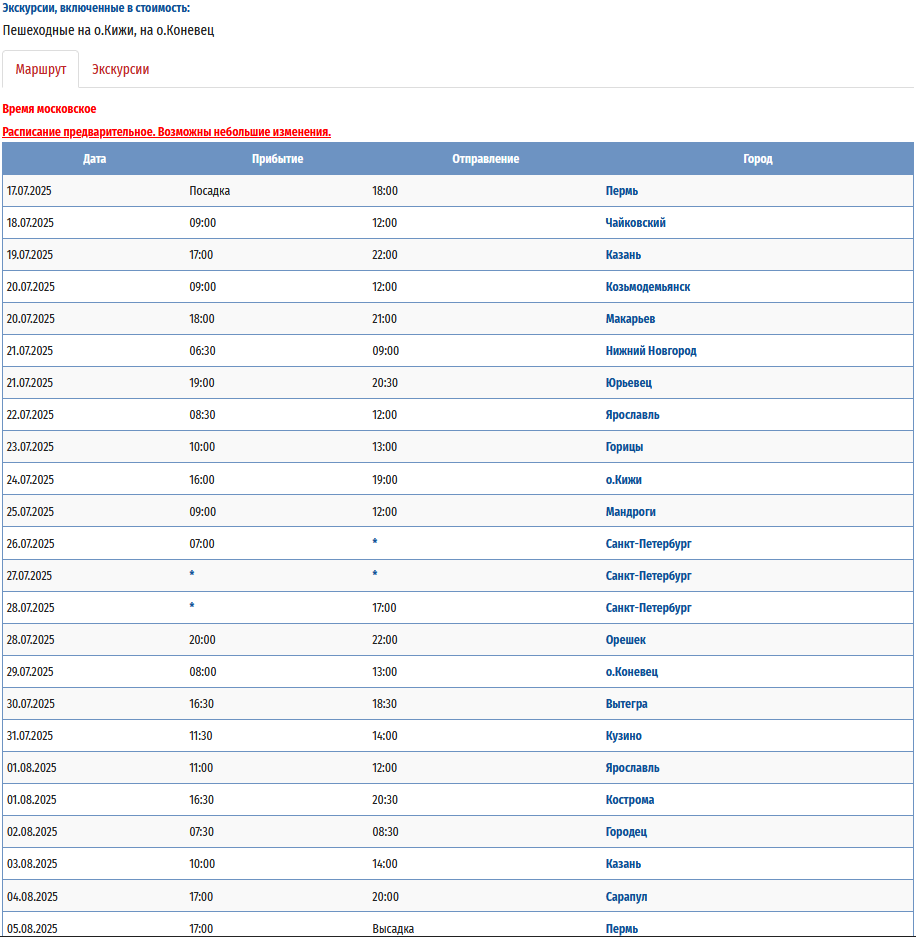This screenshot has height=937, width=916.
Task: Click the Пешеходные на о.Кижи description text
Action: click(108, 30)
